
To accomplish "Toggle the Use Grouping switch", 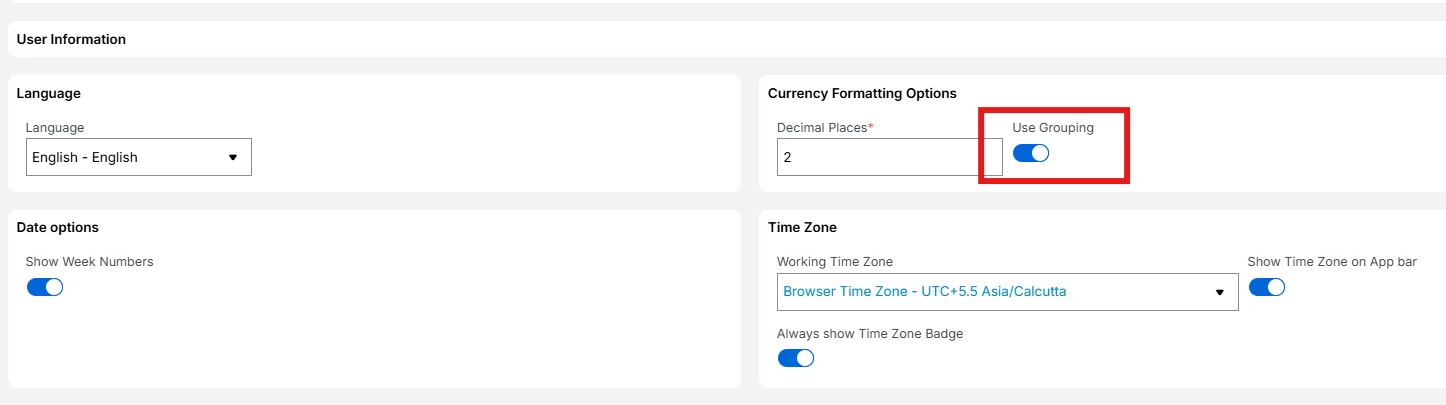I will 1030,153.
